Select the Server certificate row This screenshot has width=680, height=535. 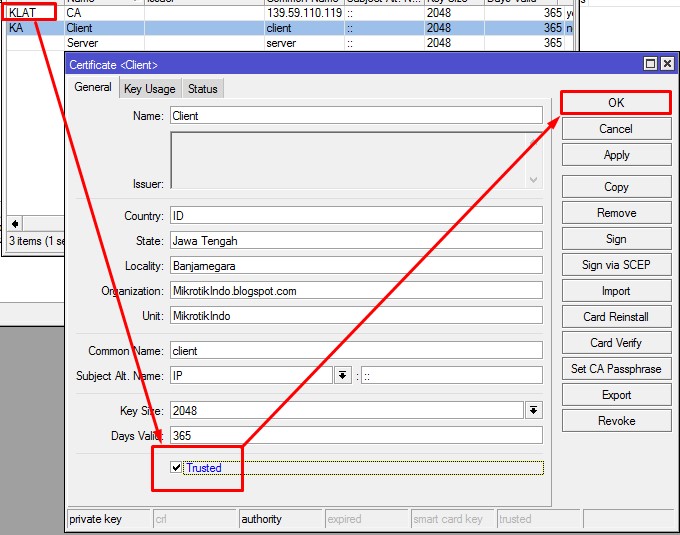290,43
